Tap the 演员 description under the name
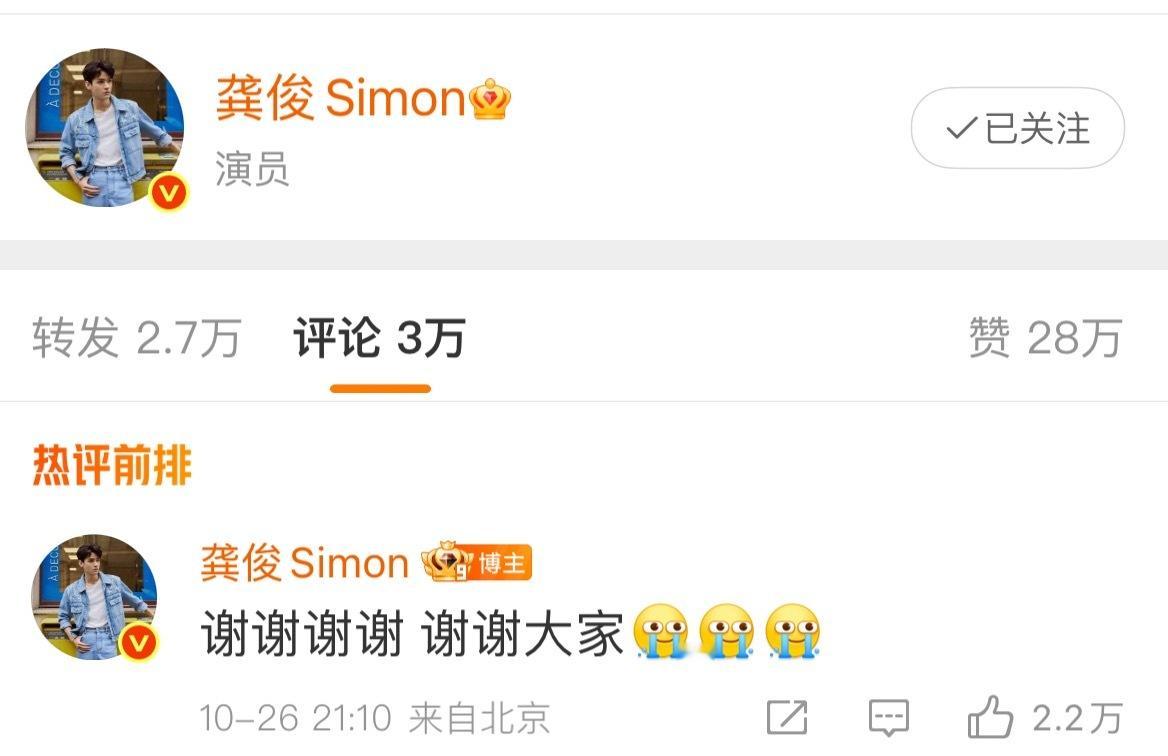 point(252,168)
